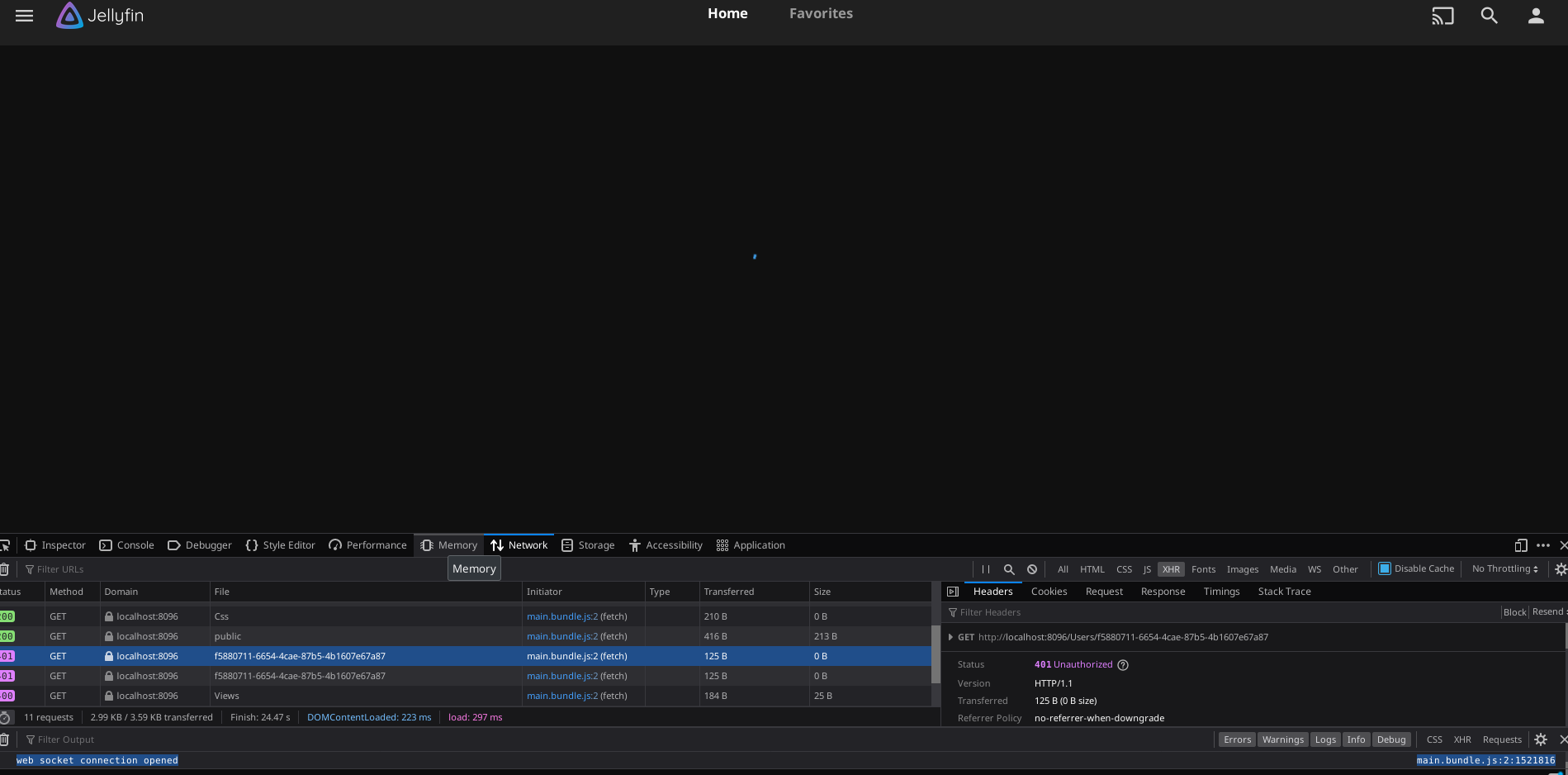Switch to the Favorites tab
The image size is (1568, 775).
(821, 13)
